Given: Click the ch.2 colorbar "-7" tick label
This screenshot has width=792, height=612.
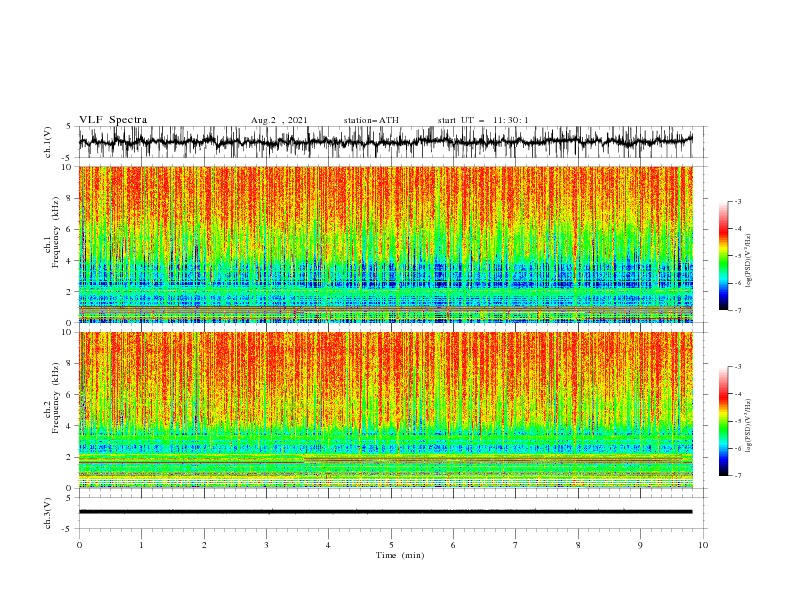Looking at the screenshot, I should pyautogui.click(x=738, y=476).
